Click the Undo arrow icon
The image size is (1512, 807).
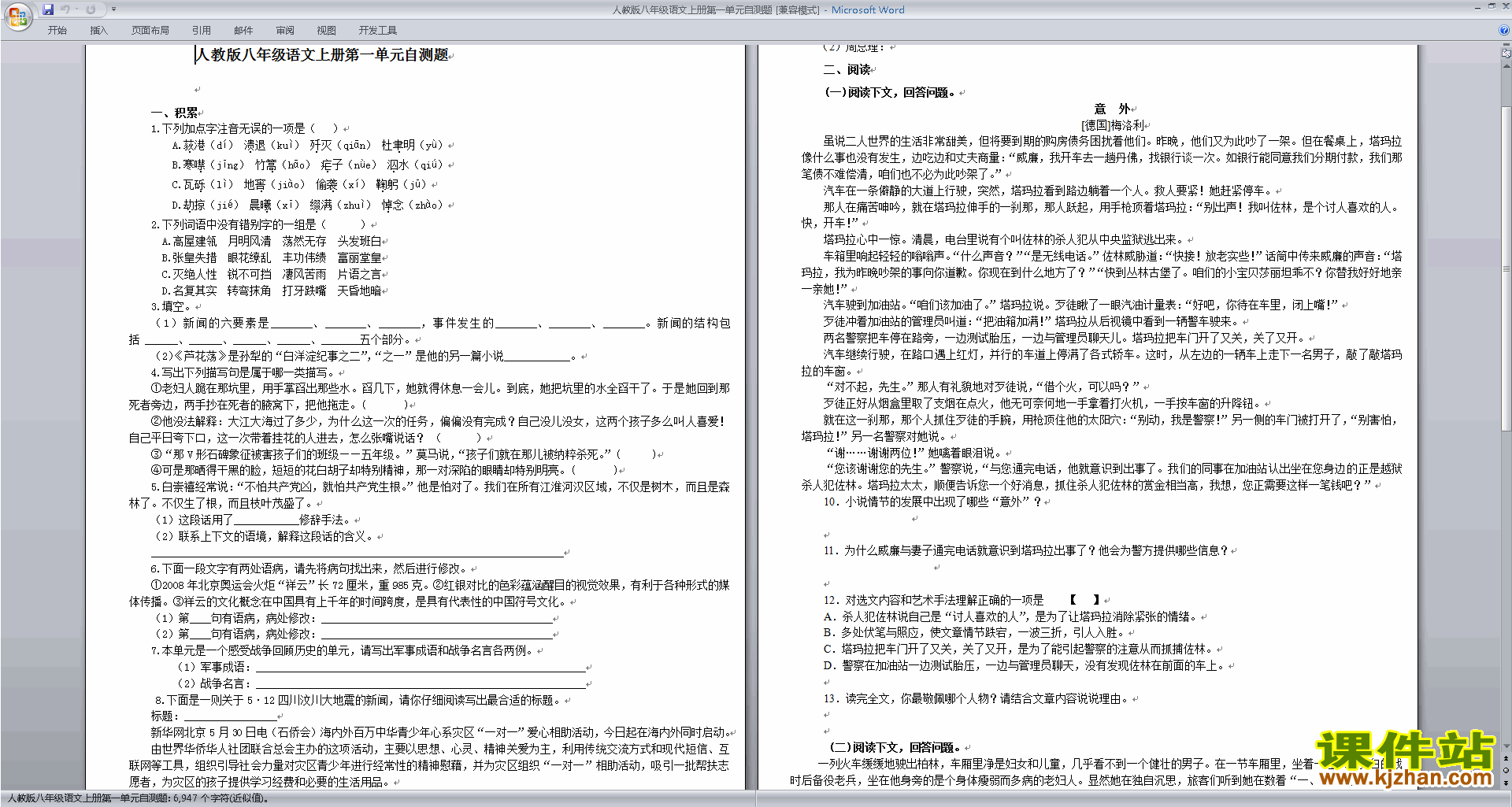(x=65, y=9)
